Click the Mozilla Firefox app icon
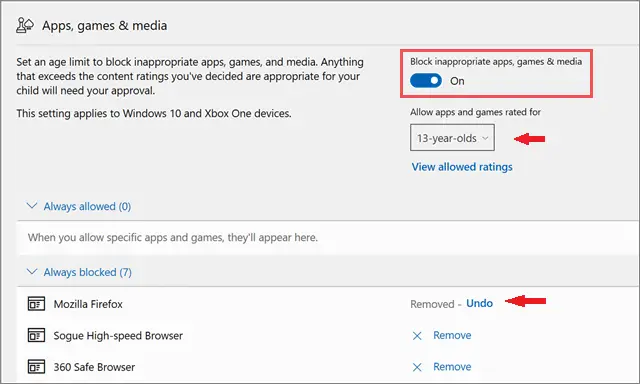Image resolution: width=640 pixels, height=384 pixels. tap(36, 304)
